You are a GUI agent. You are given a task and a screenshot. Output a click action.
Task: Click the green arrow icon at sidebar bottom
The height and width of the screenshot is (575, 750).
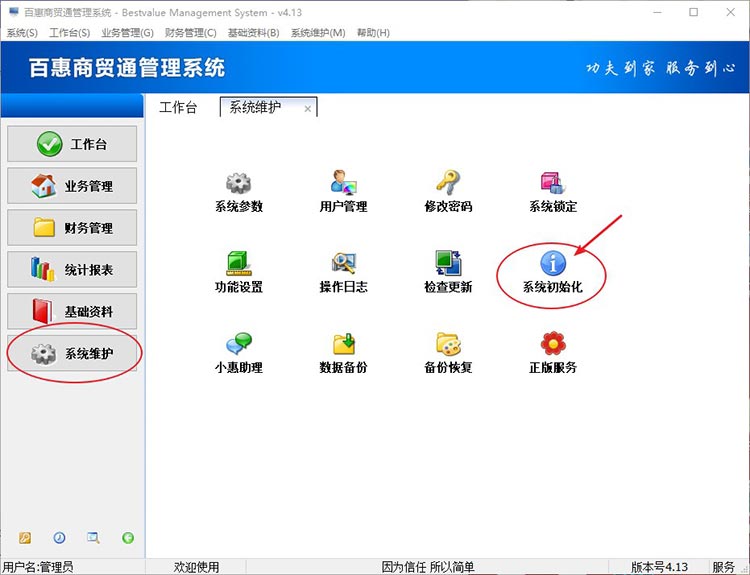coord(128,538)
